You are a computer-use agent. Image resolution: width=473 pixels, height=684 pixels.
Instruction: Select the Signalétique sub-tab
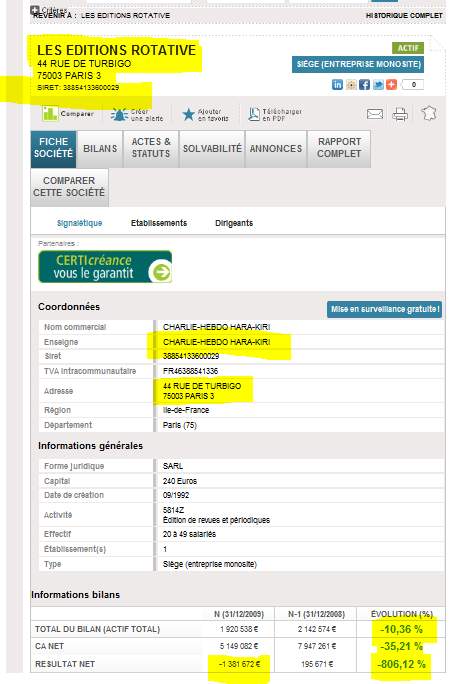[x=79, y=223]
